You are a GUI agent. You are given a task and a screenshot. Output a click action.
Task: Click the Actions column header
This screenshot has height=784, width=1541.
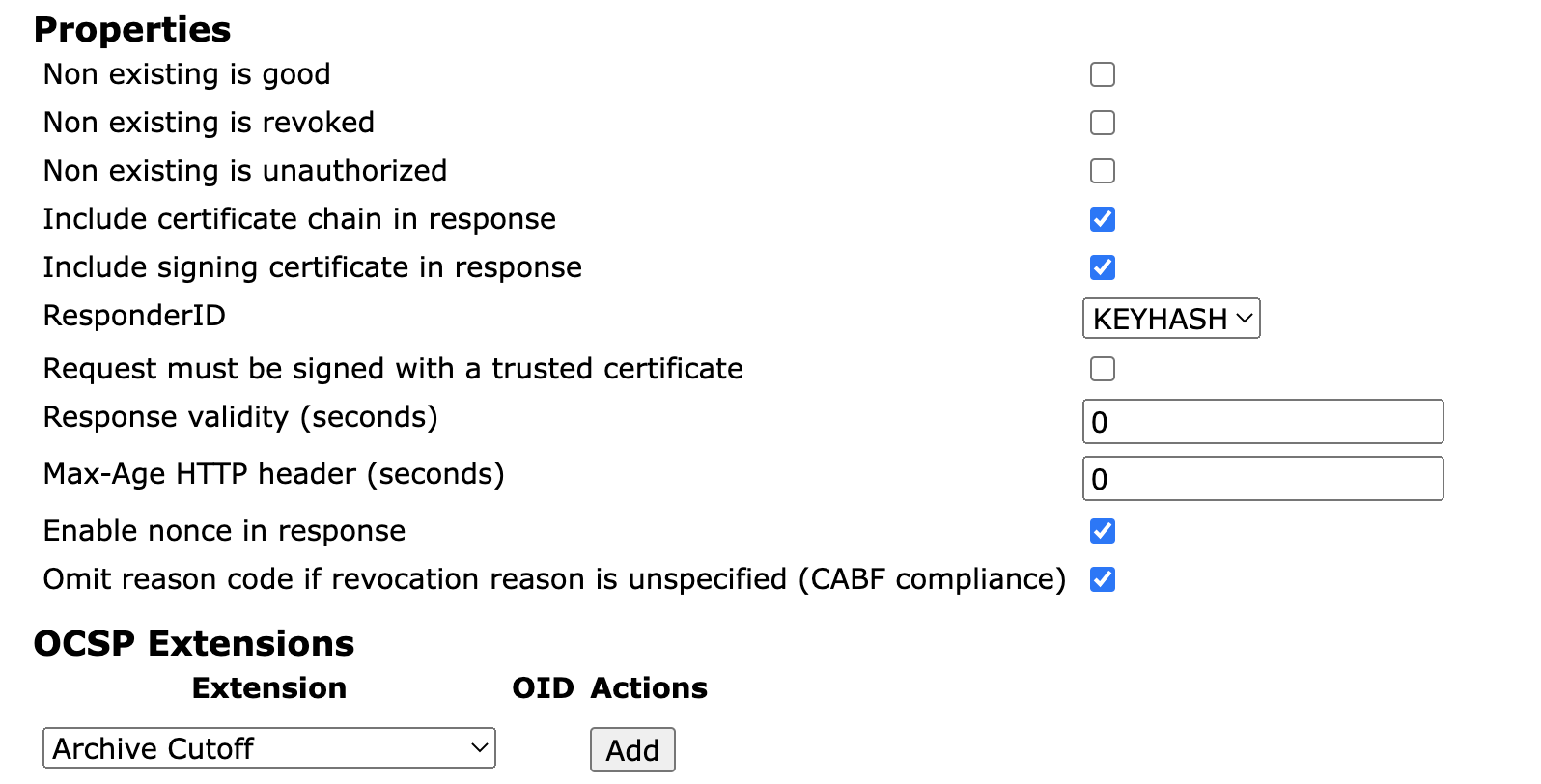click(x=647, y=687)
